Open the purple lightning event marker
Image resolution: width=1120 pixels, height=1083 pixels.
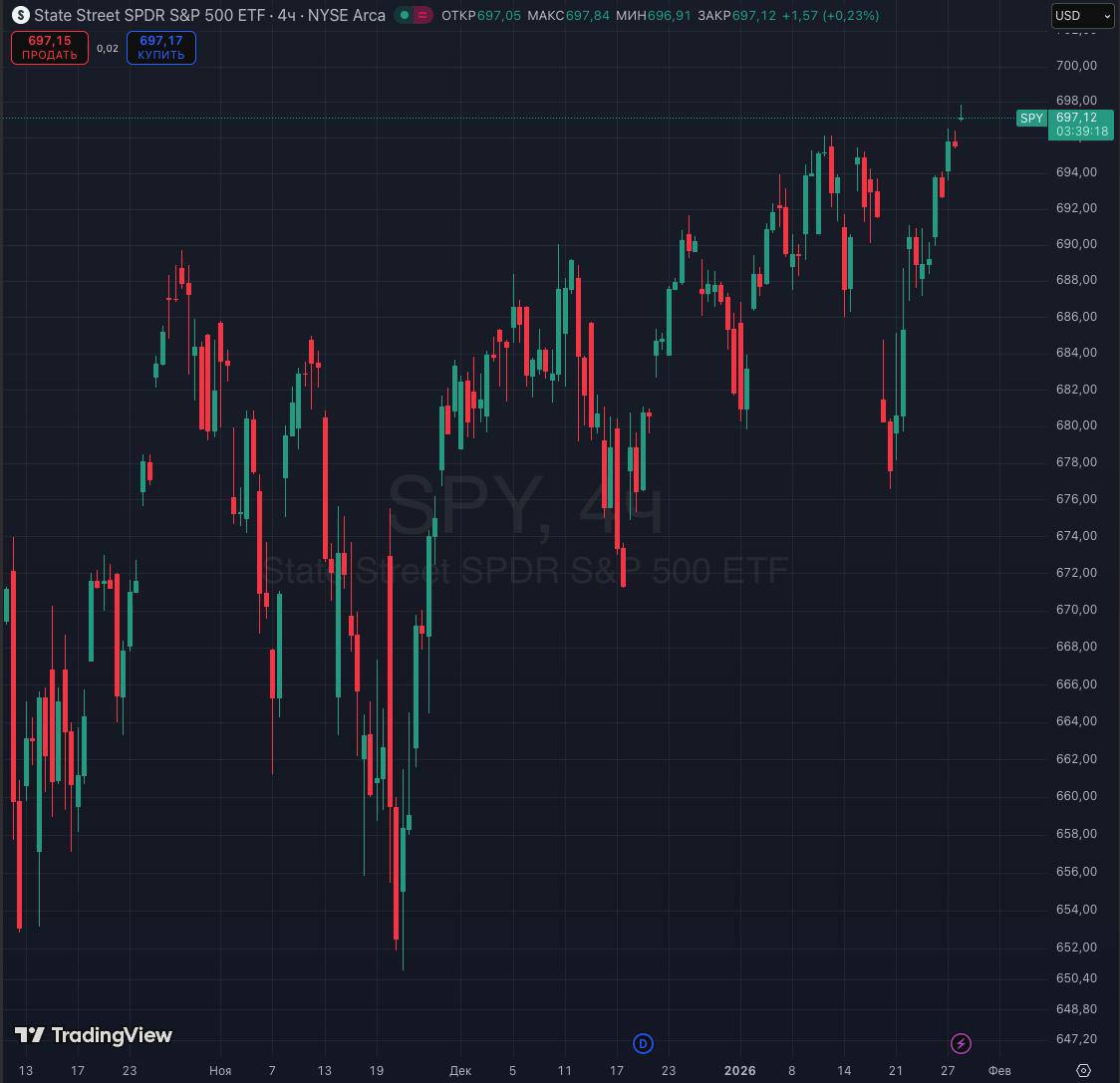[961, 1044]
